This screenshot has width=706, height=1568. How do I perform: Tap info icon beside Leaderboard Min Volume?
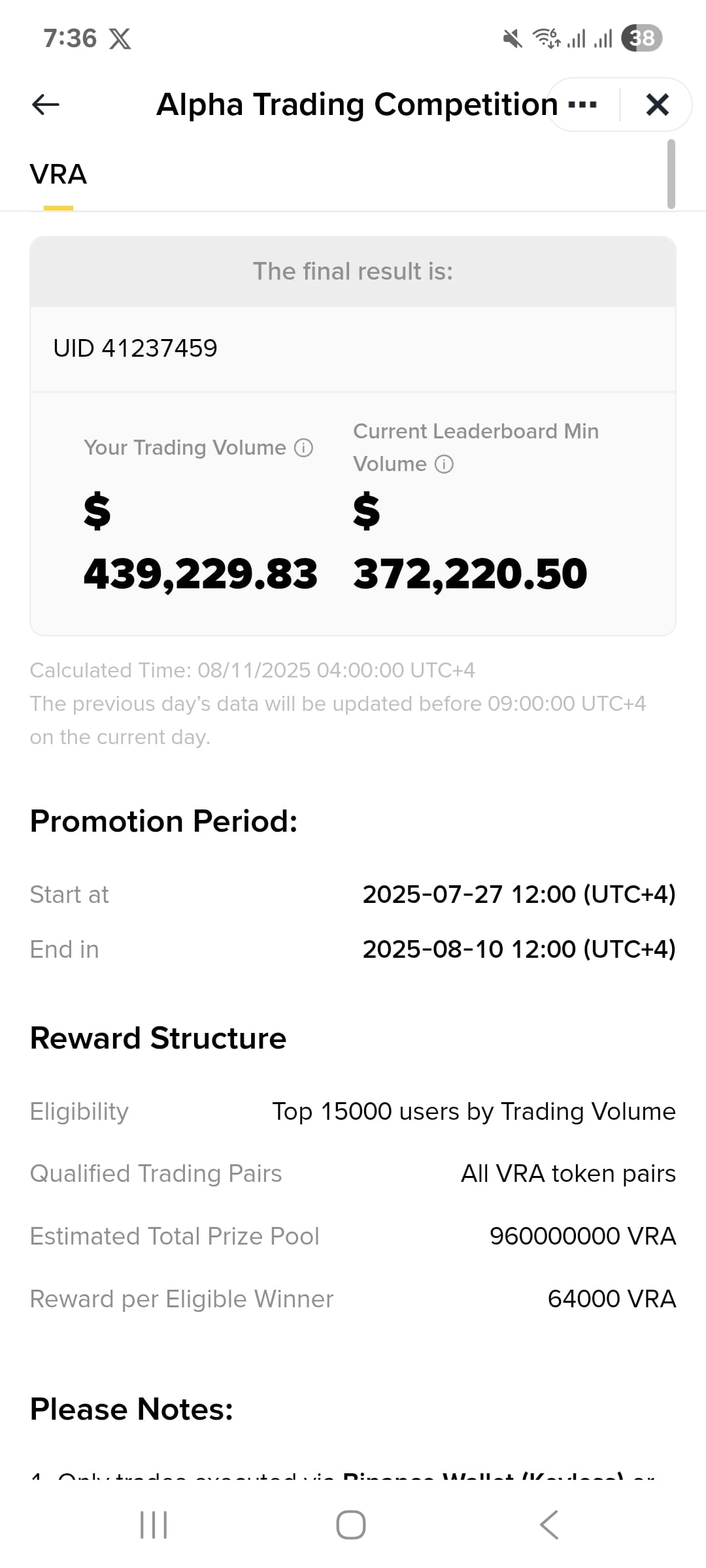(444, 465)
